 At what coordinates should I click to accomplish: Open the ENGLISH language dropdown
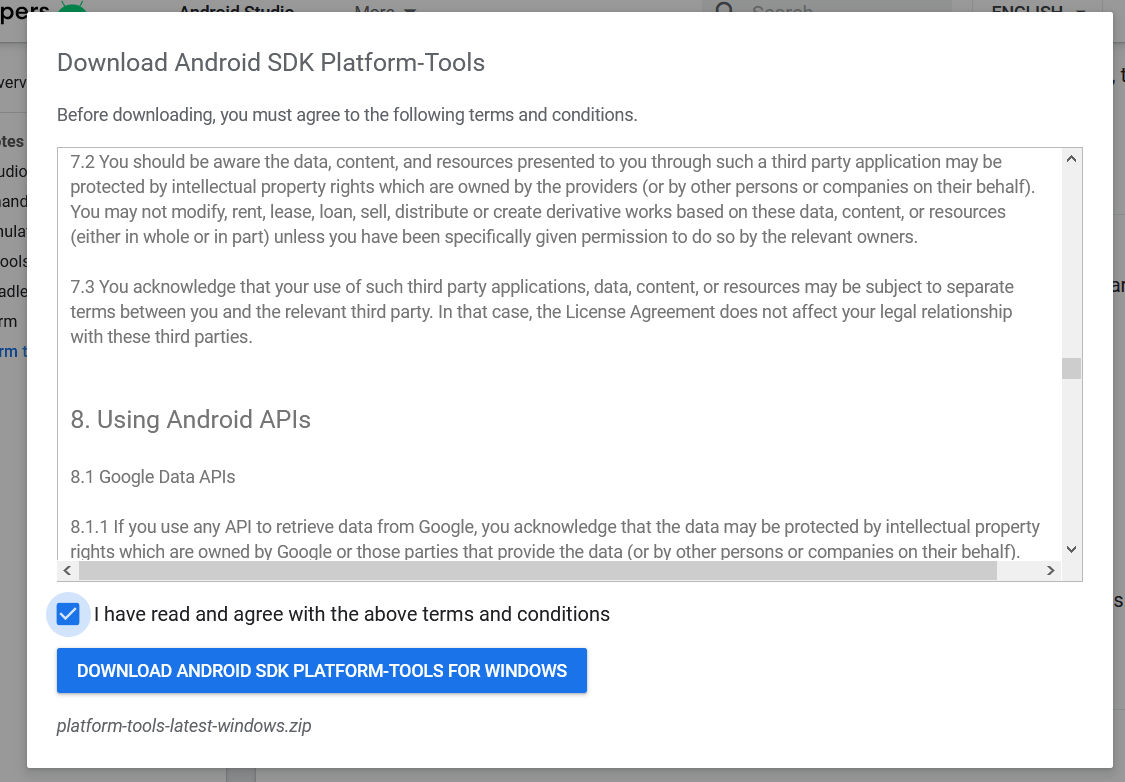click(1032, 11)
